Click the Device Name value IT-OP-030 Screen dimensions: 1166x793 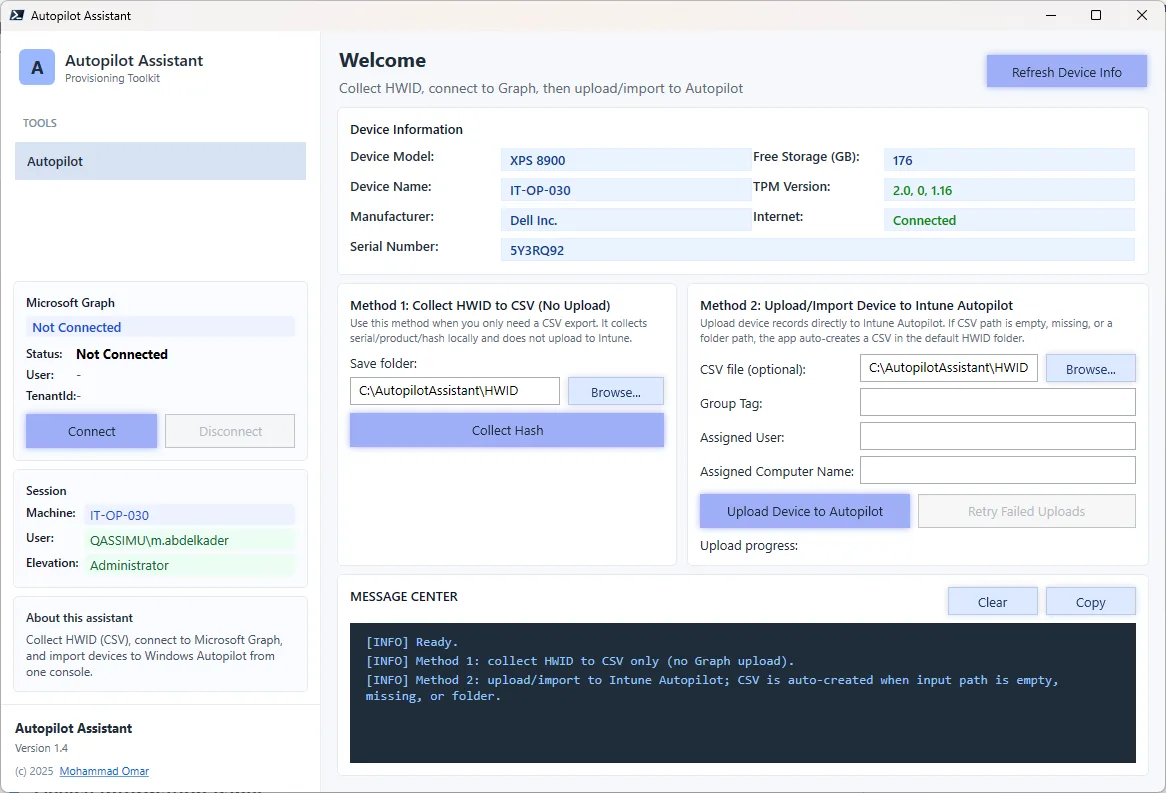[x=625, y=190]
